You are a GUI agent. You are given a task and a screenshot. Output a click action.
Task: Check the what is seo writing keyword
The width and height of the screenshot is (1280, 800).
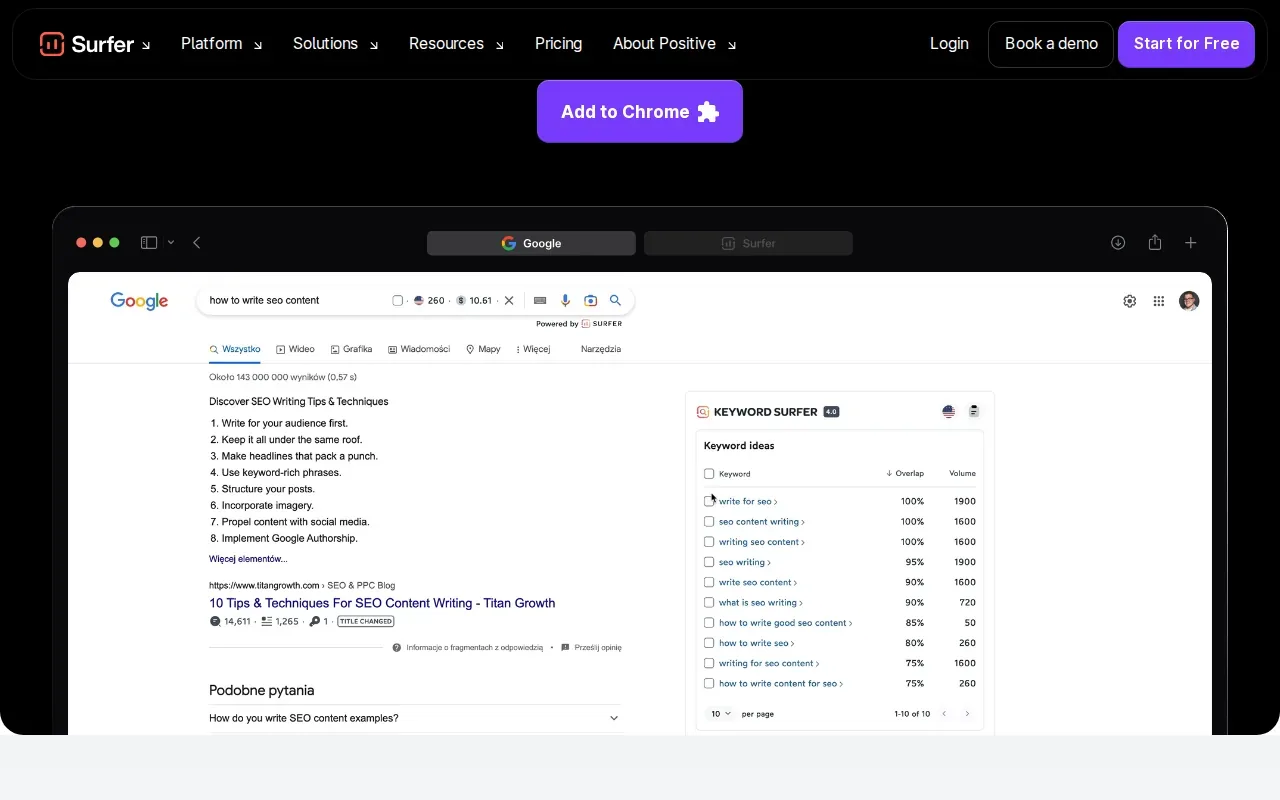point(709,603)
